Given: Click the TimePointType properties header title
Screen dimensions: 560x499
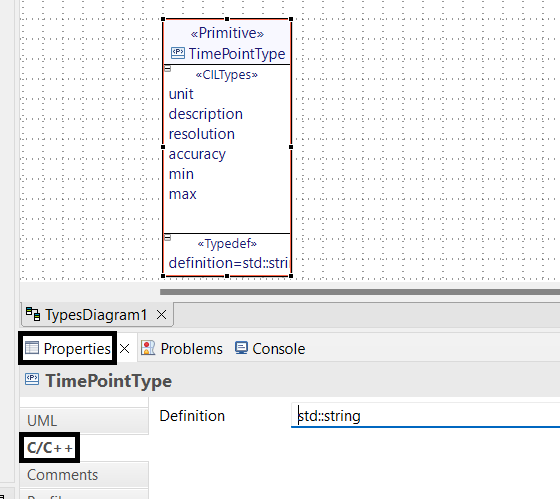Looking at the screenshot, I should [x=109, y=381].
